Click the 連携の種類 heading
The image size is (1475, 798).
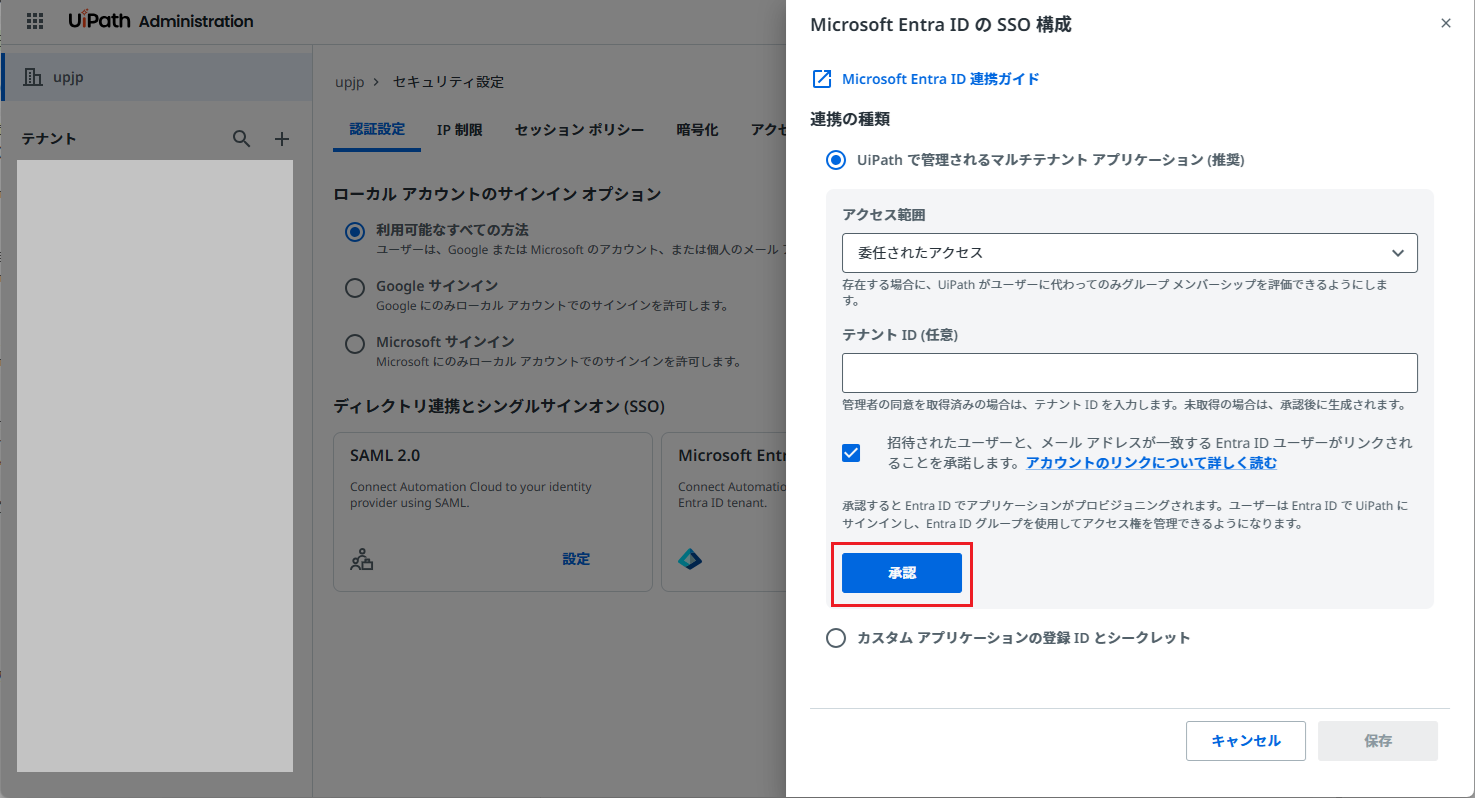pyautogui.click(x=850, y=119)
